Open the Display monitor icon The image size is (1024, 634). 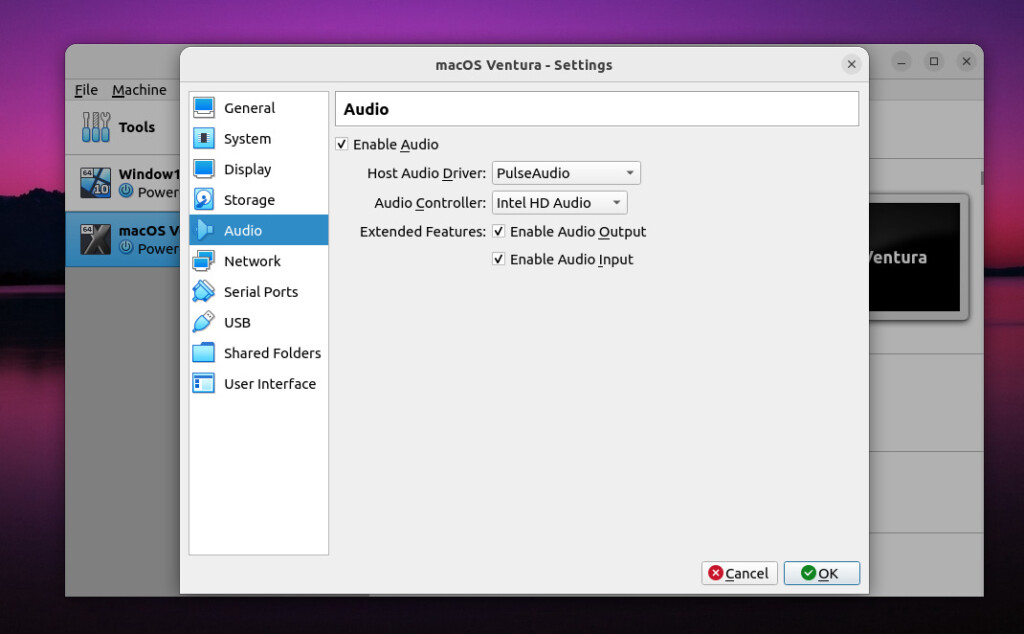point(204,169)
